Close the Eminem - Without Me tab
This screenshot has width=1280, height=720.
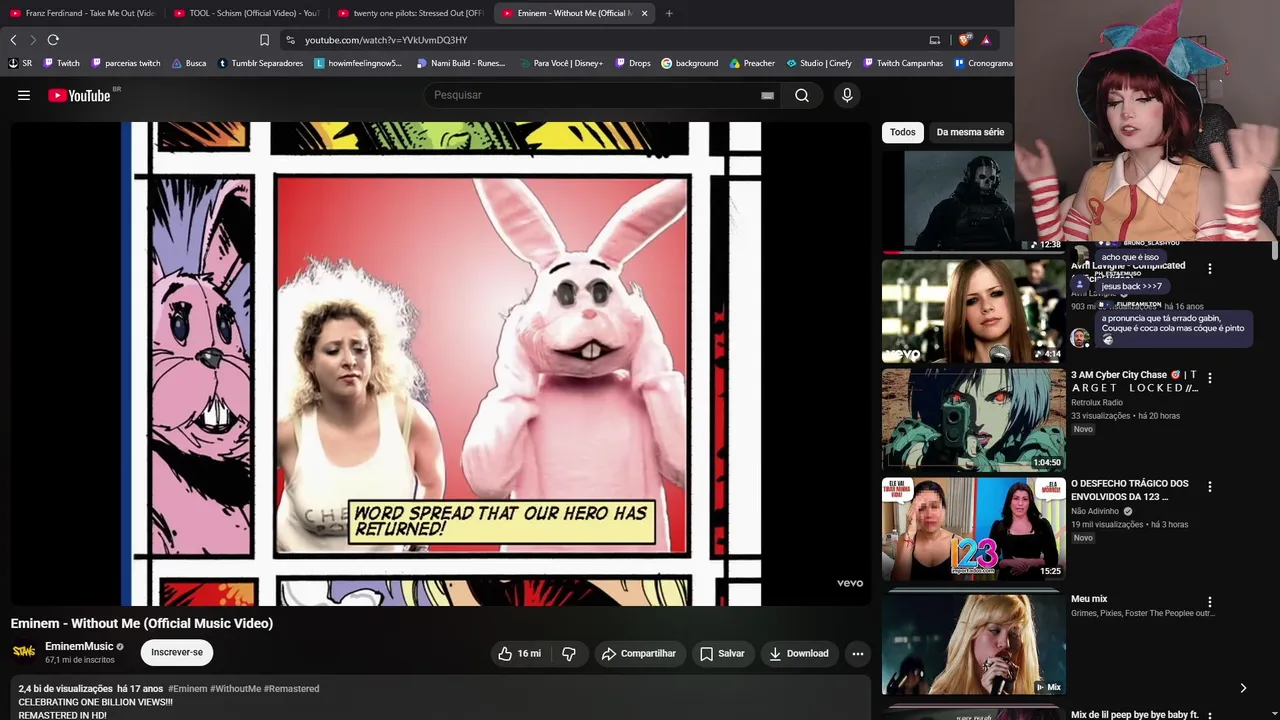click(644, 13)
